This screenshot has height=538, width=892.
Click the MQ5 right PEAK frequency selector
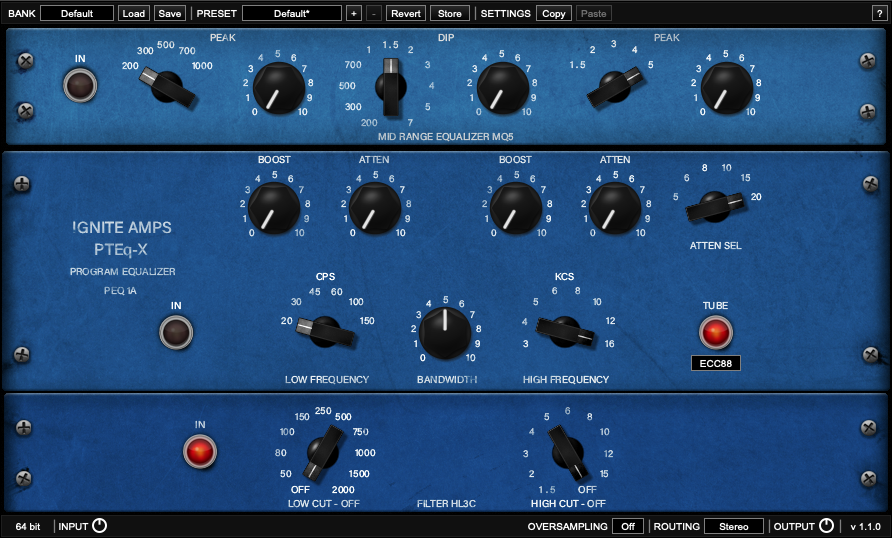(615, 87)
